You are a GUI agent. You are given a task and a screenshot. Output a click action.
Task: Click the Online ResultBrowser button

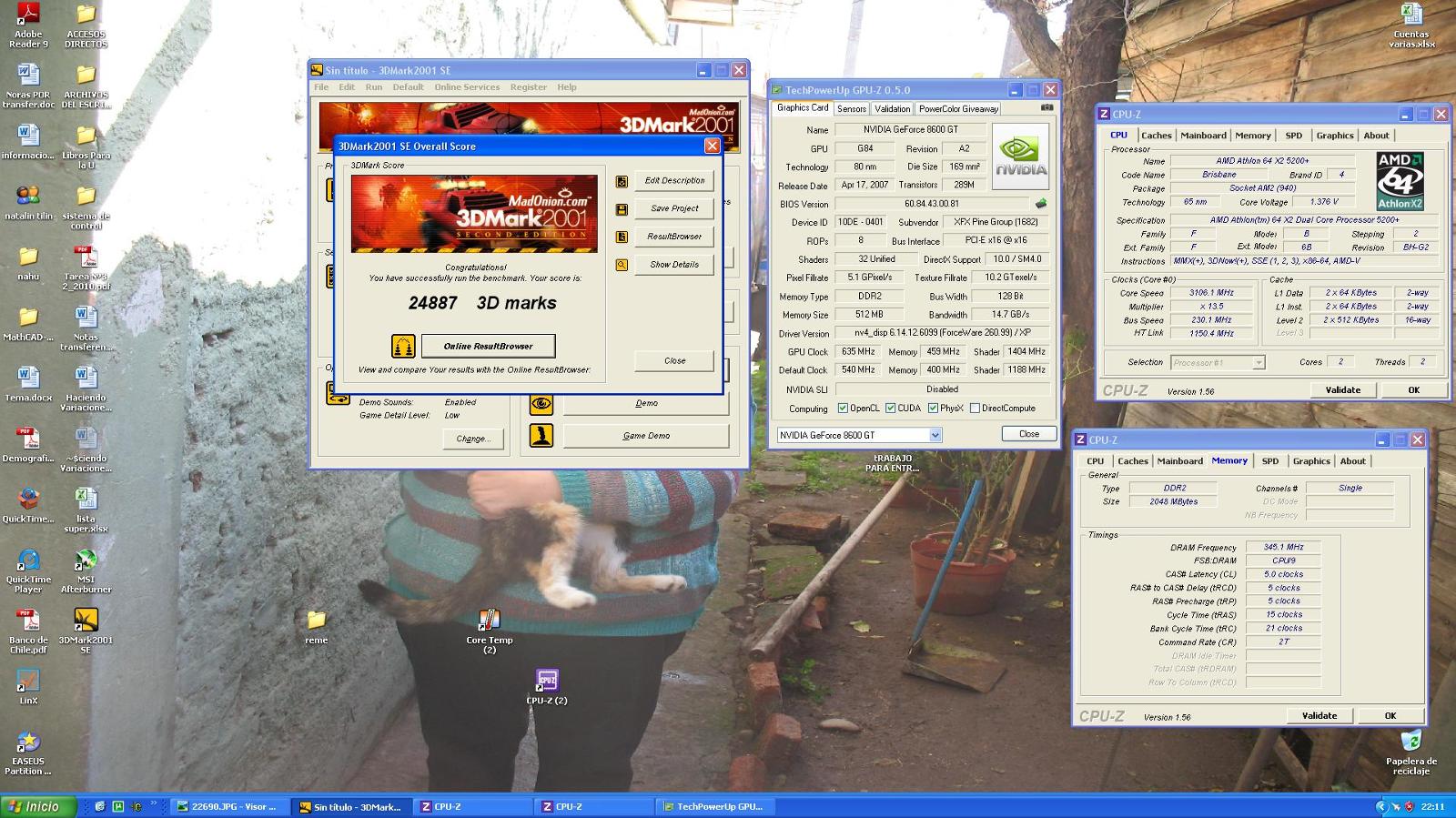tap(489, 346)
